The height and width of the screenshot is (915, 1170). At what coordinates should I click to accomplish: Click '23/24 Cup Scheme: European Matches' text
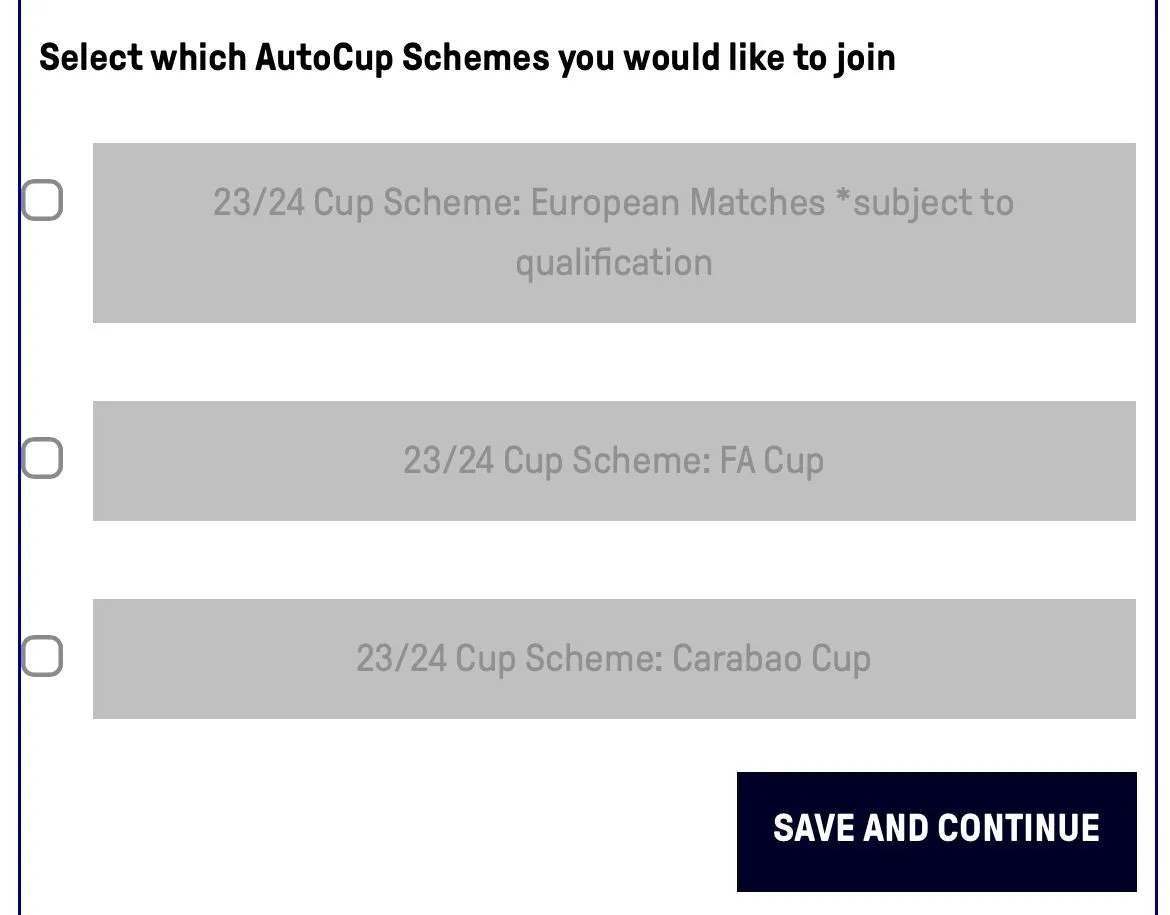[x=518, y=203]
